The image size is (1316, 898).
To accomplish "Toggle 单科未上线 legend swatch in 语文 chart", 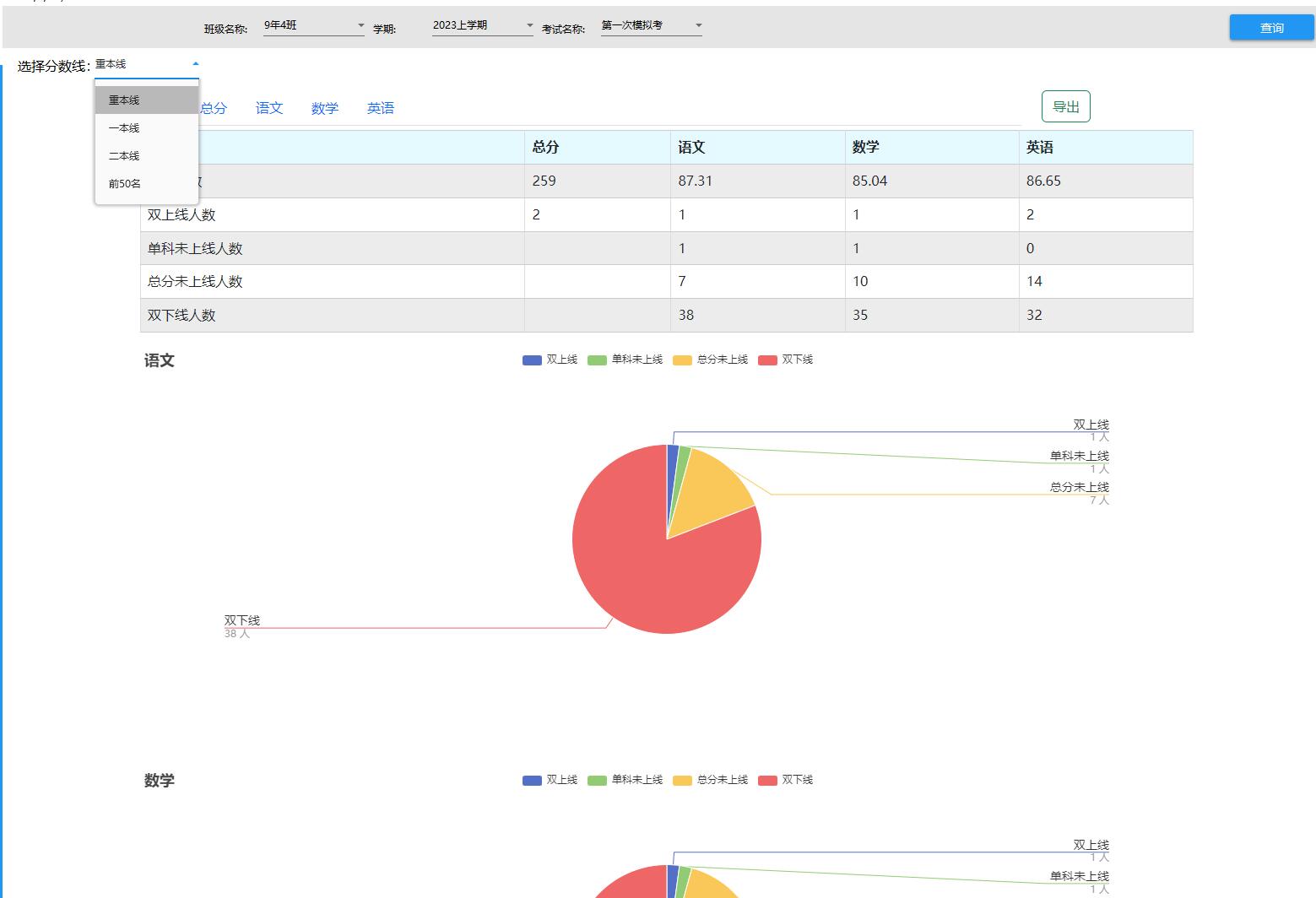I will [x=597, y=360].
